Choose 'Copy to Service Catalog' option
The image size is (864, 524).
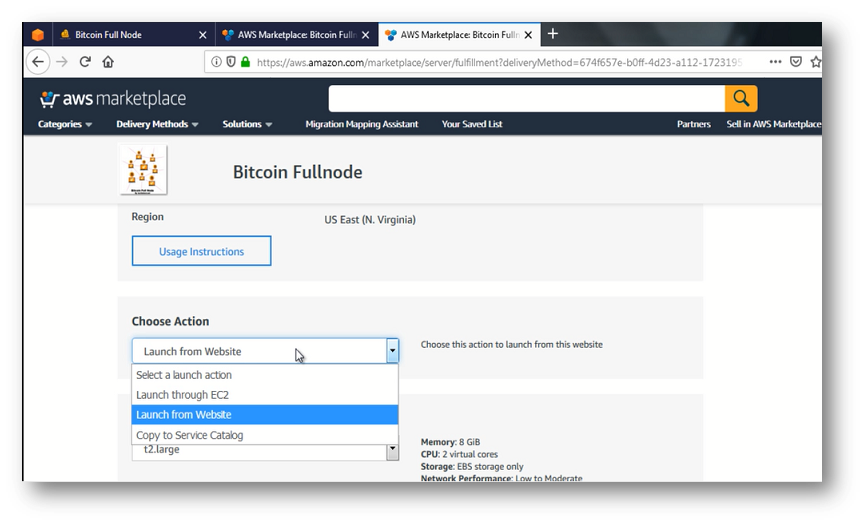[264, 435]
